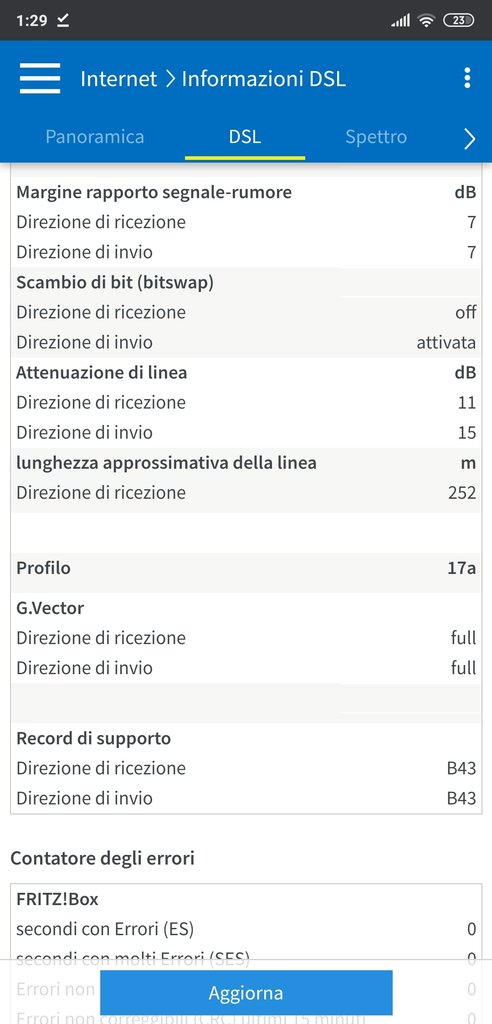
Task: Select the Profilo 17a row
Action: [x=246, y=568]
